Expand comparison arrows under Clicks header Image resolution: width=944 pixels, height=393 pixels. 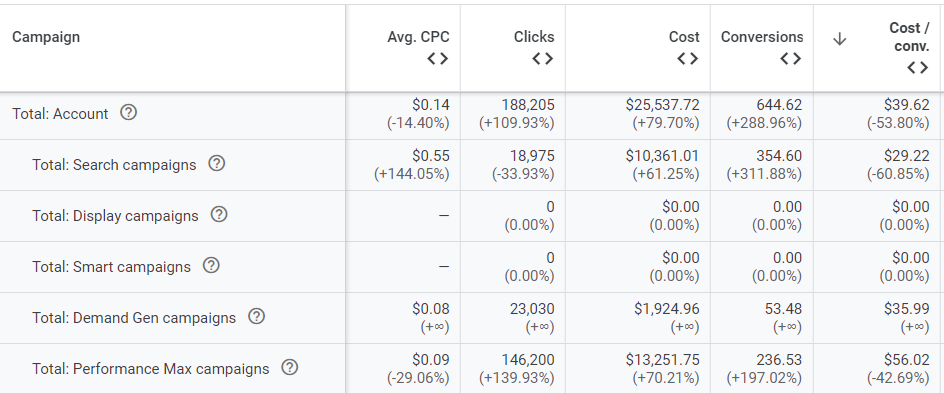point(543,59)
